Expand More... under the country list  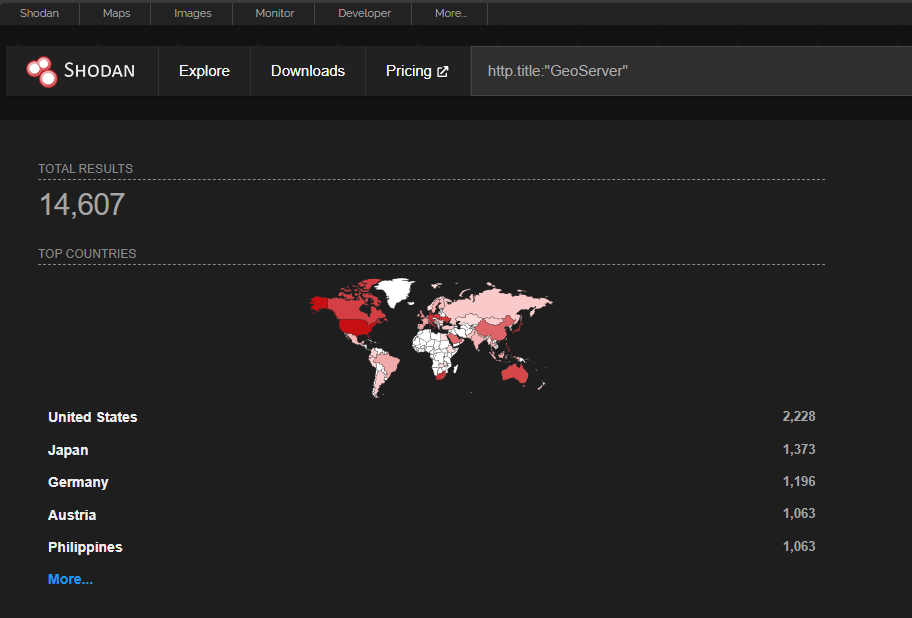pos(70,579)
